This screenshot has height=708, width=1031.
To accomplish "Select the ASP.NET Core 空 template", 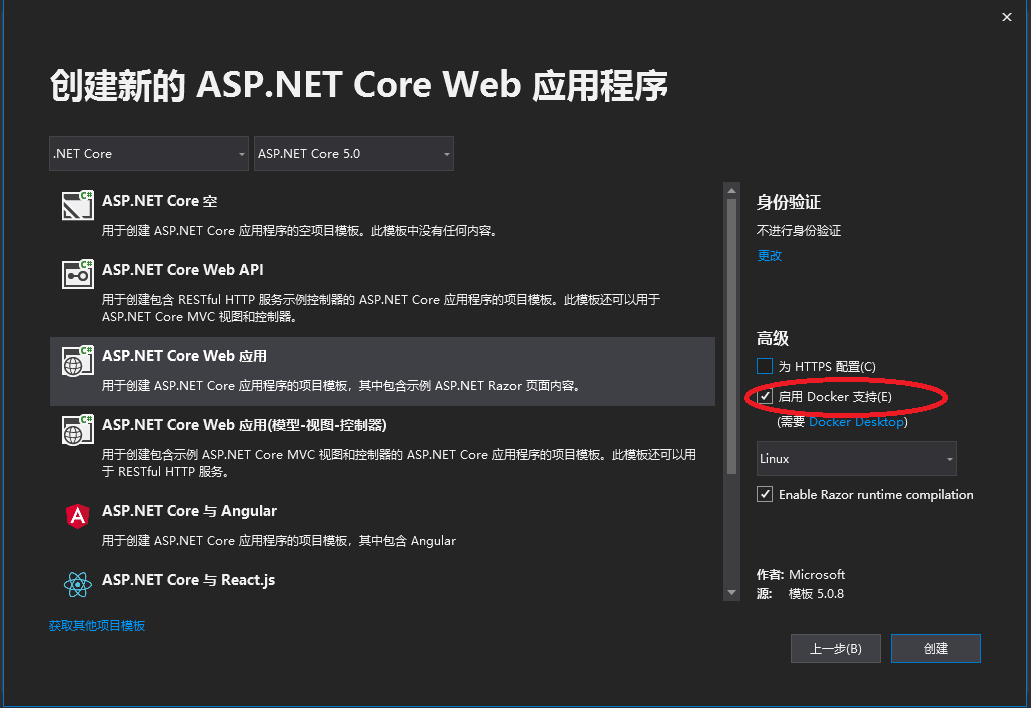I will (382, 216).
